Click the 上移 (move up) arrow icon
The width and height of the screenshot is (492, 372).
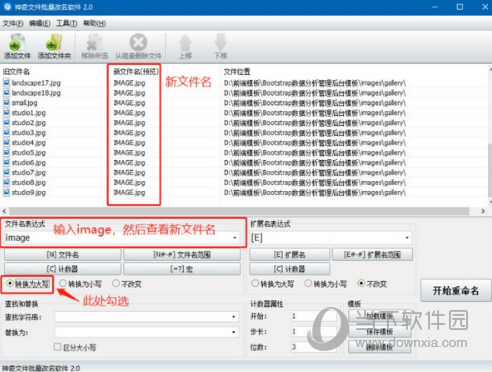point(185,42)
